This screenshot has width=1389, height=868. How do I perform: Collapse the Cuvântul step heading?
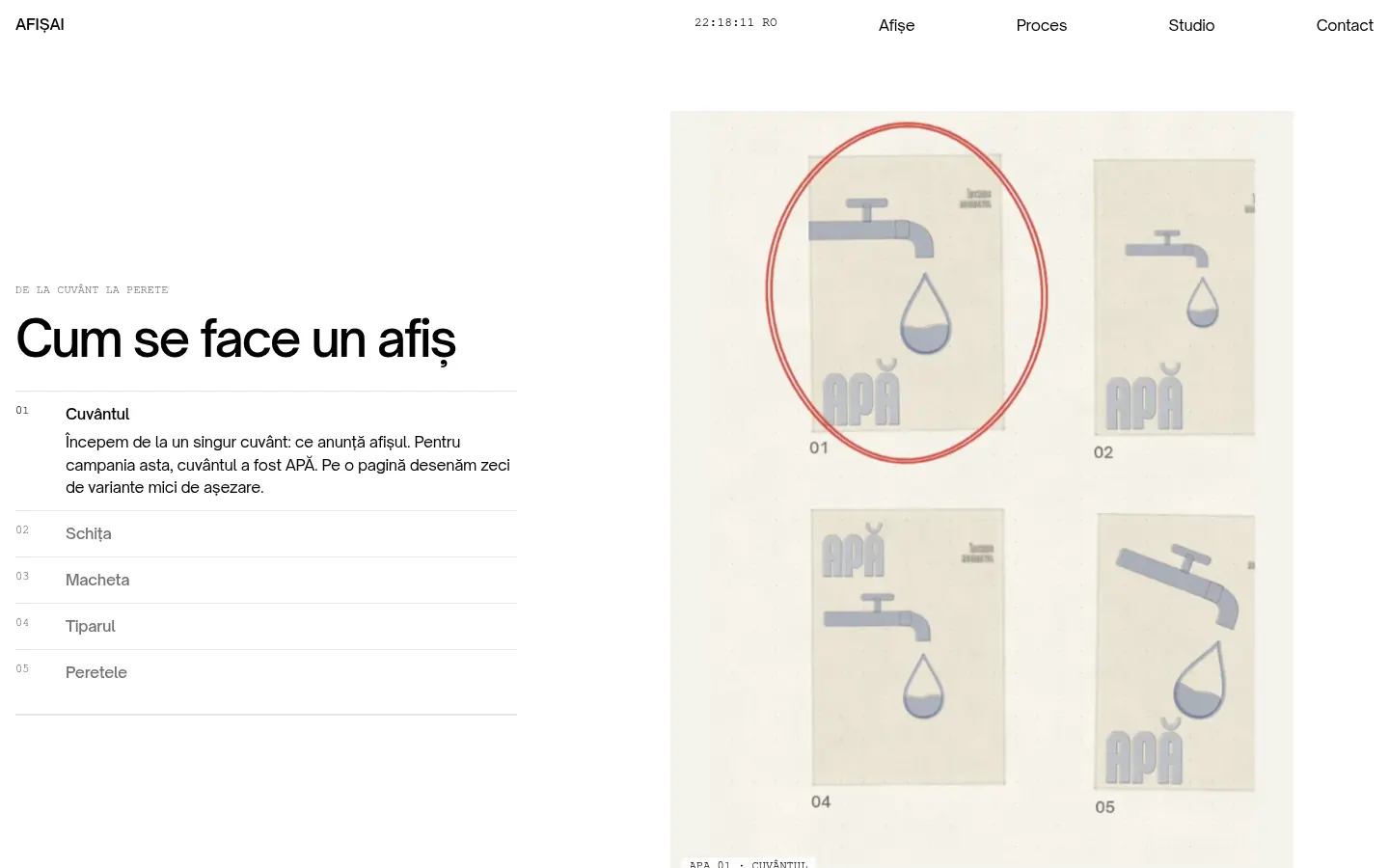[97, 414]
